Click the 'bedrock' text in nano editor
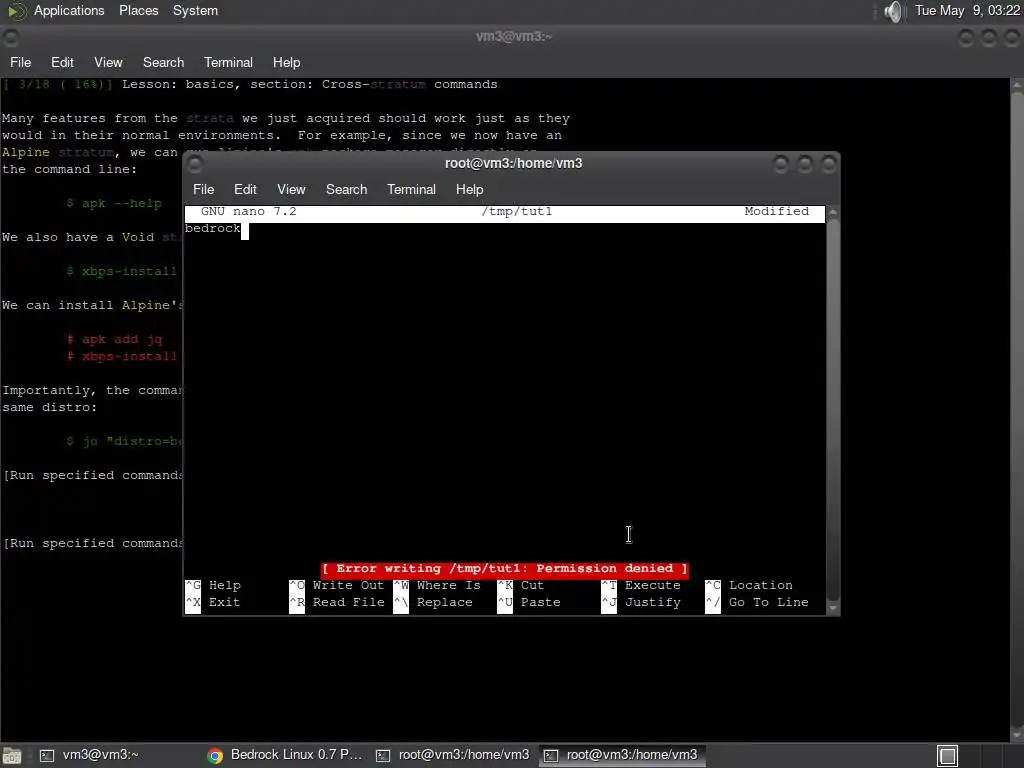Screen dimensions: 1024x768 [213, 229]
